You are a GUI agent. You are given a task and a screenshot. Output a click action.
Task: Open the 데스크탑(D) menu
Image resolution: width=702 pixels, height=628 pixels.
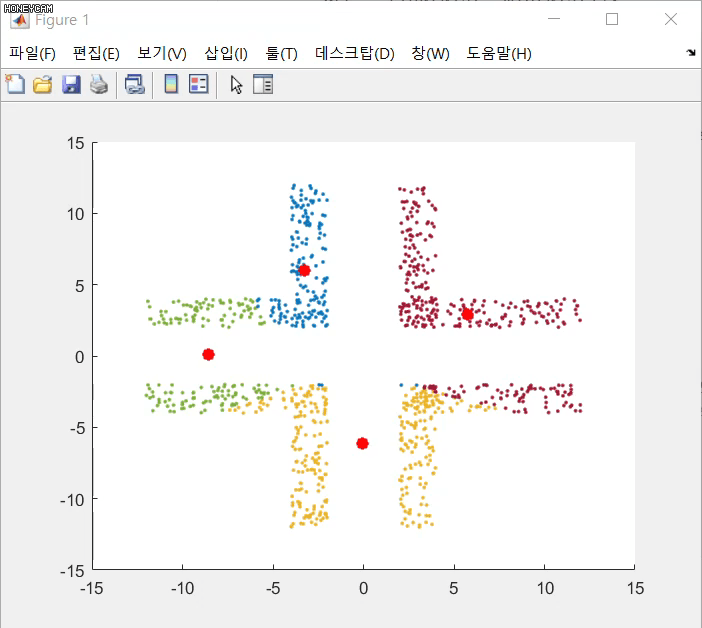[355, 53]
